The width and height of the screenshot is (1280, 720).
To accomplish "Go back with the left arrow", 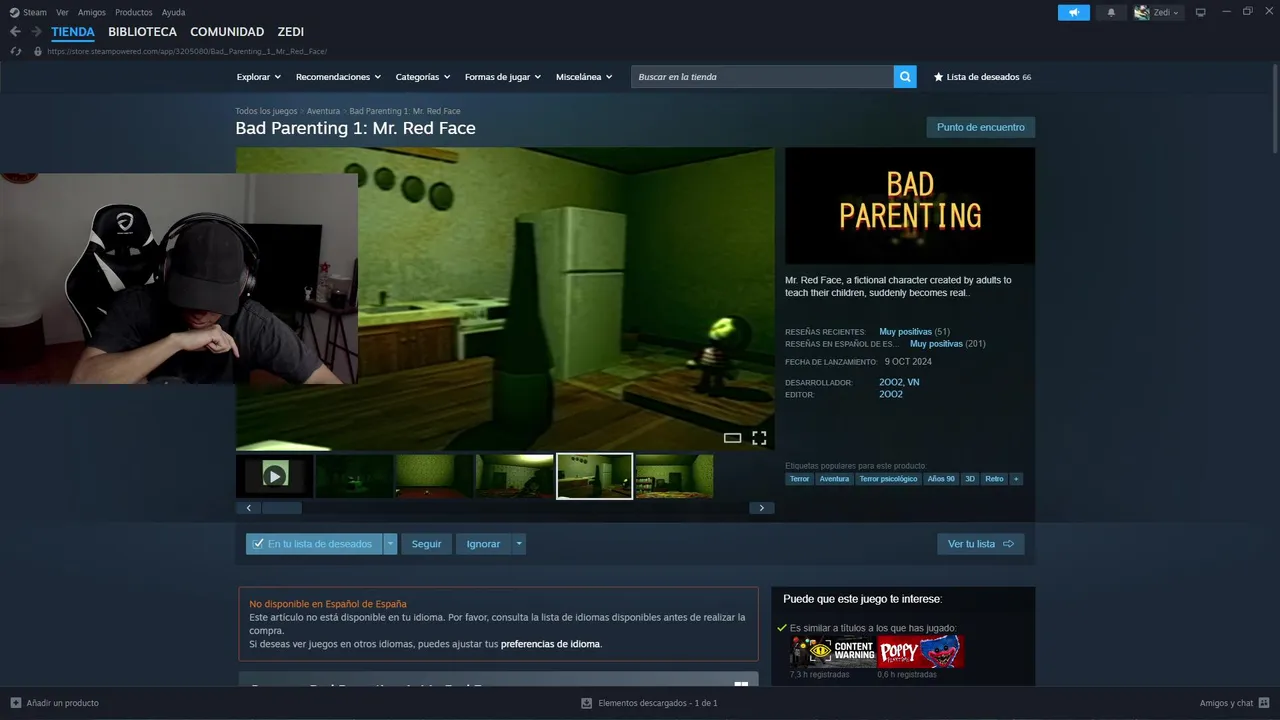I will pos(15,32).
